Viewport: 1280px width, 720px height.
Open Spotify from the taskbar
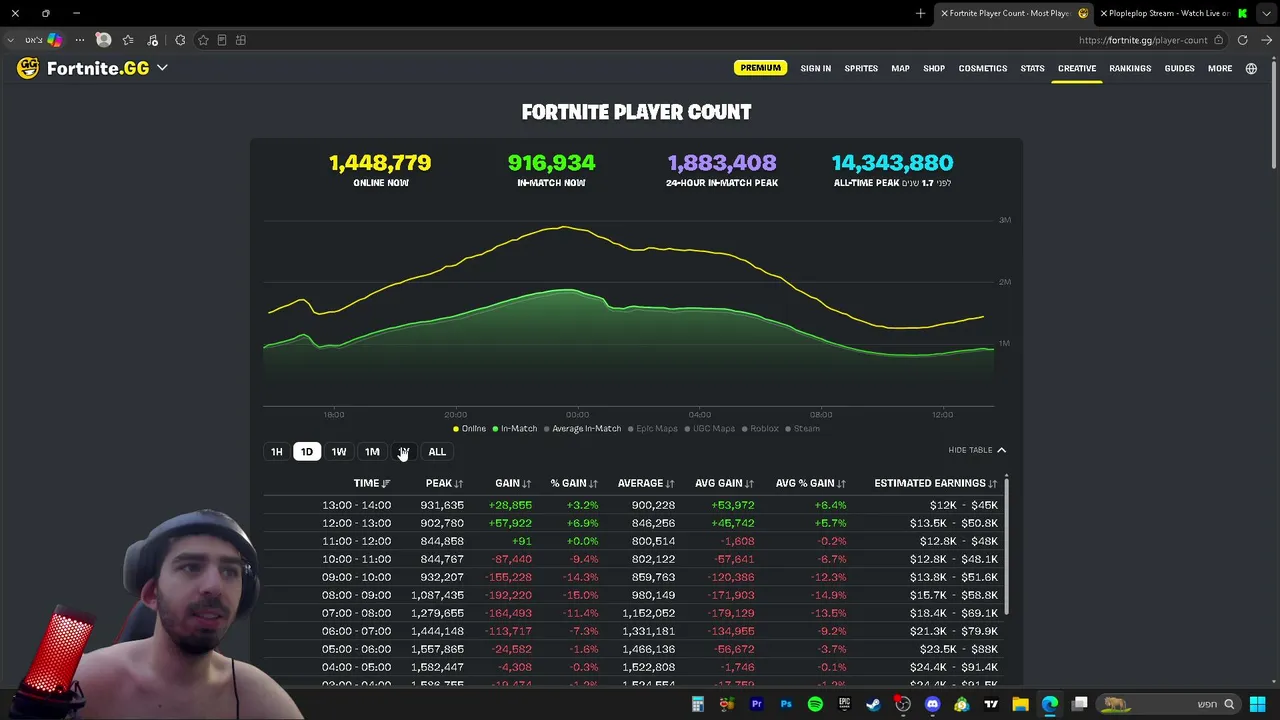pyautogui.click(x=815, y=704)
